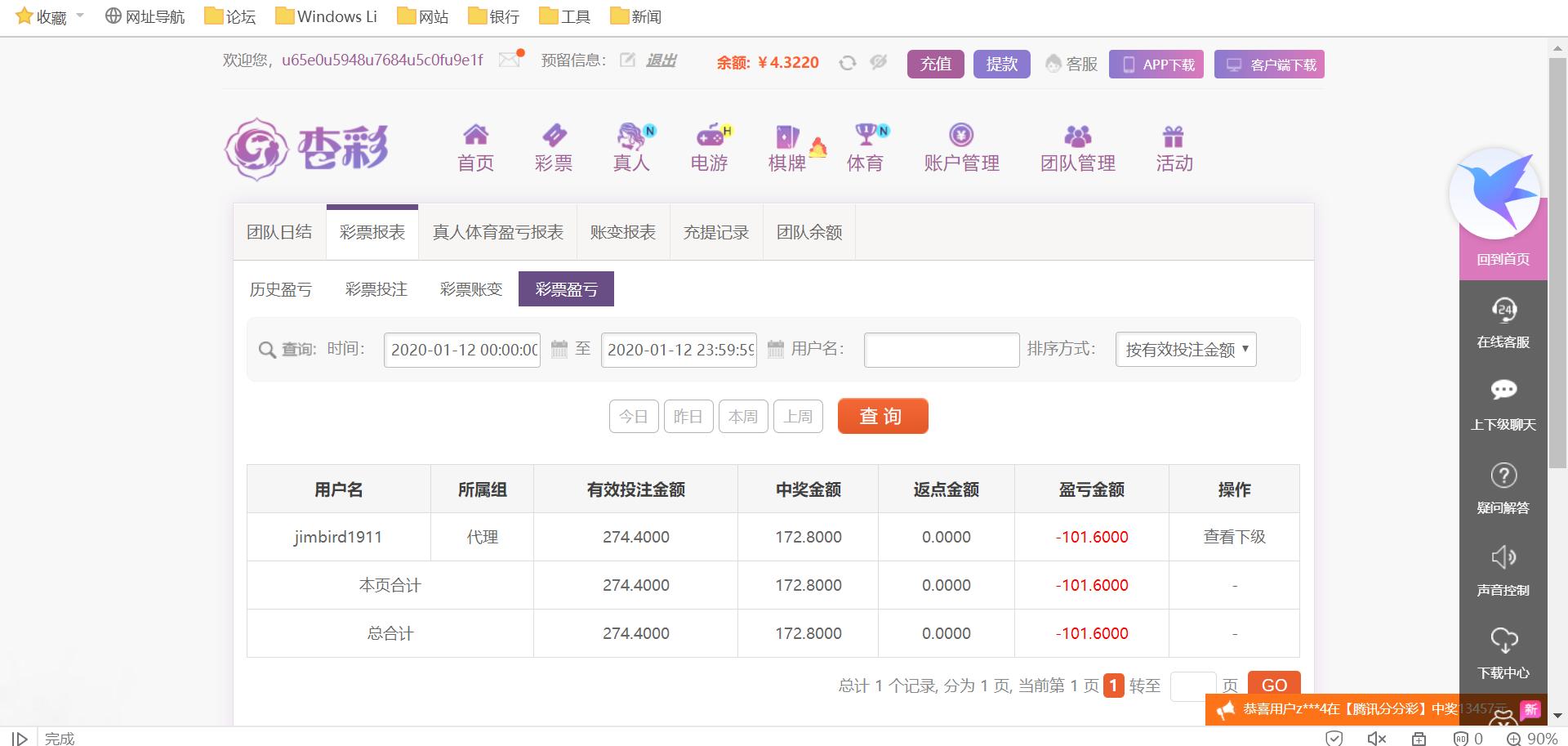Hide balance with the eye icon

point(879,62)
